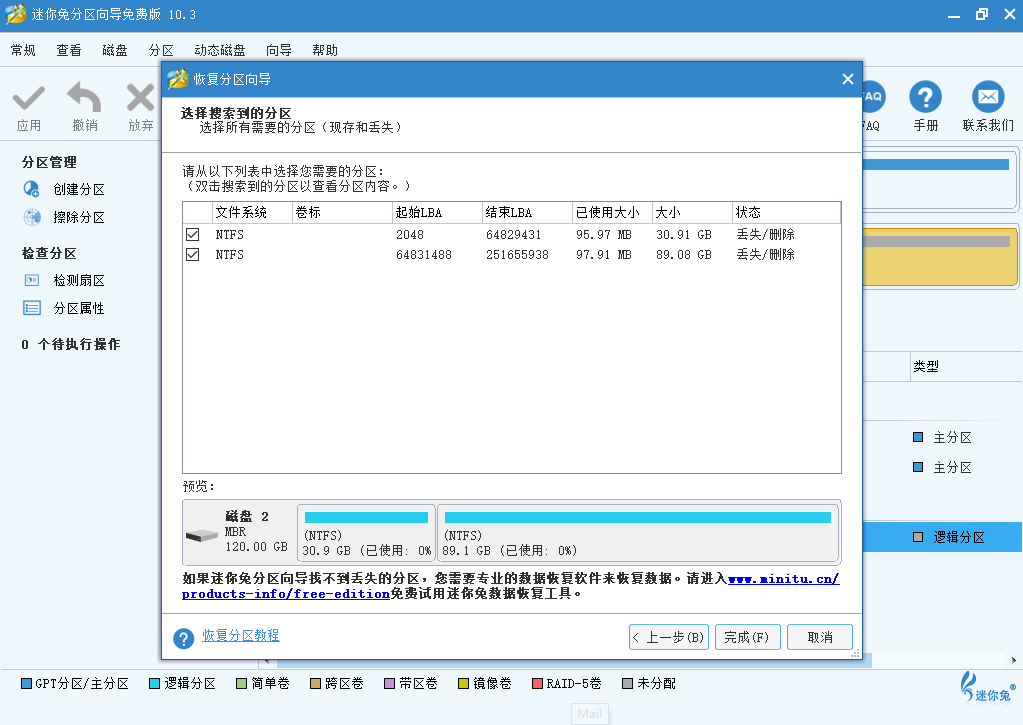1023x725 pixels.
Task: Click the Undo (撤销) arrow icon
Action: (84, 97)
